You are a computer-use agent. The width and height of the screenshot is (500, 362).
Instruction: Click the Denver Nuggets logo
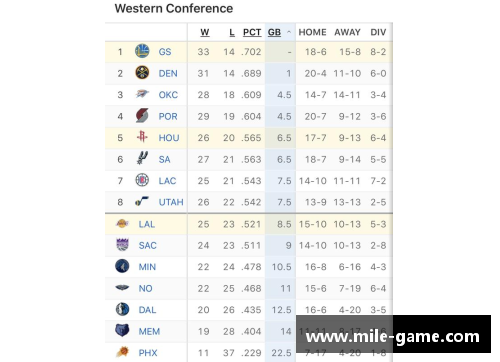[x=142, y=73]
